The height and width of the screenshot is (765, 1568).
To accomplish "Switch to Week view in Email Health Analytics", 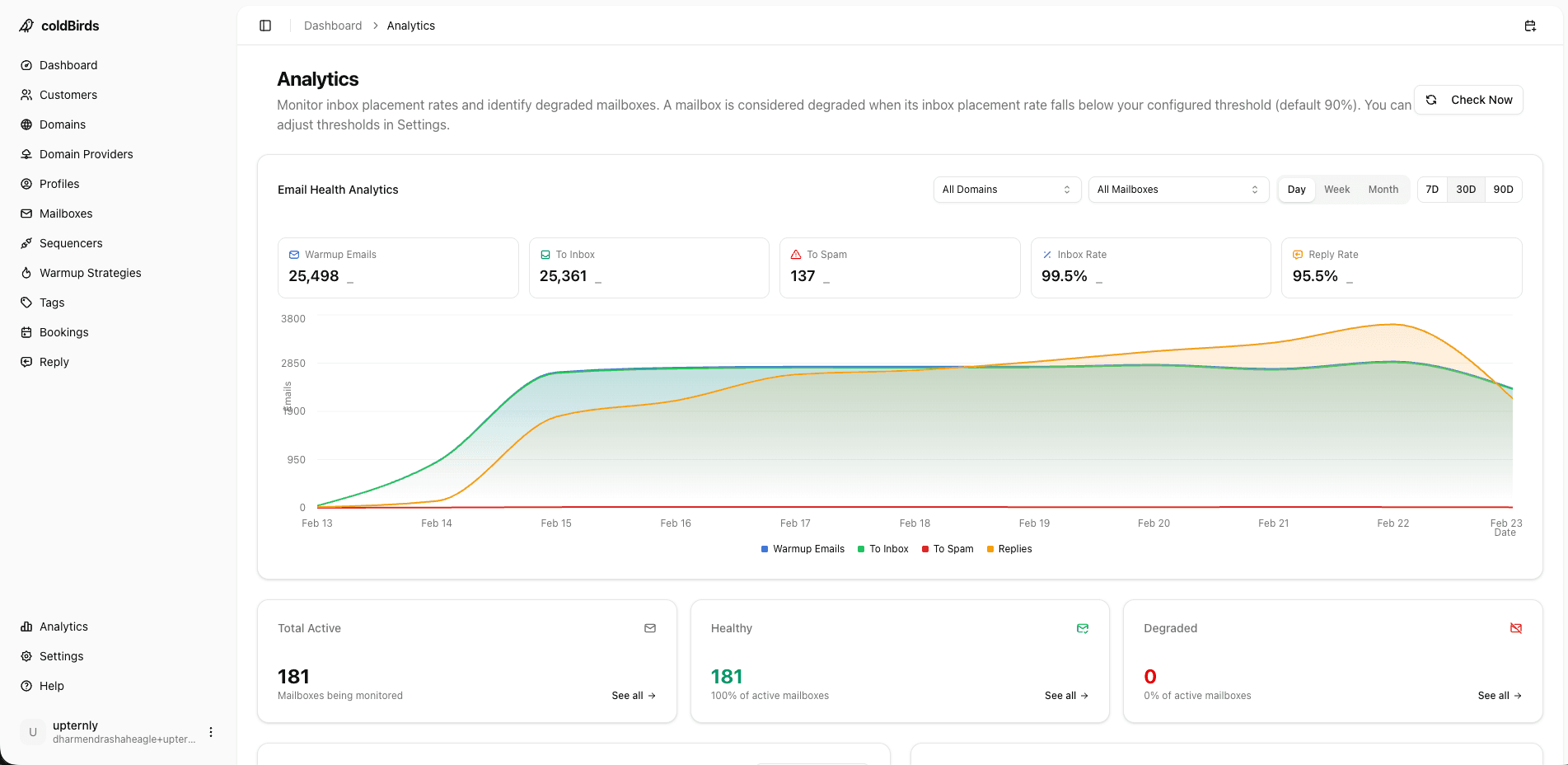I will (x=1336, y=189).
